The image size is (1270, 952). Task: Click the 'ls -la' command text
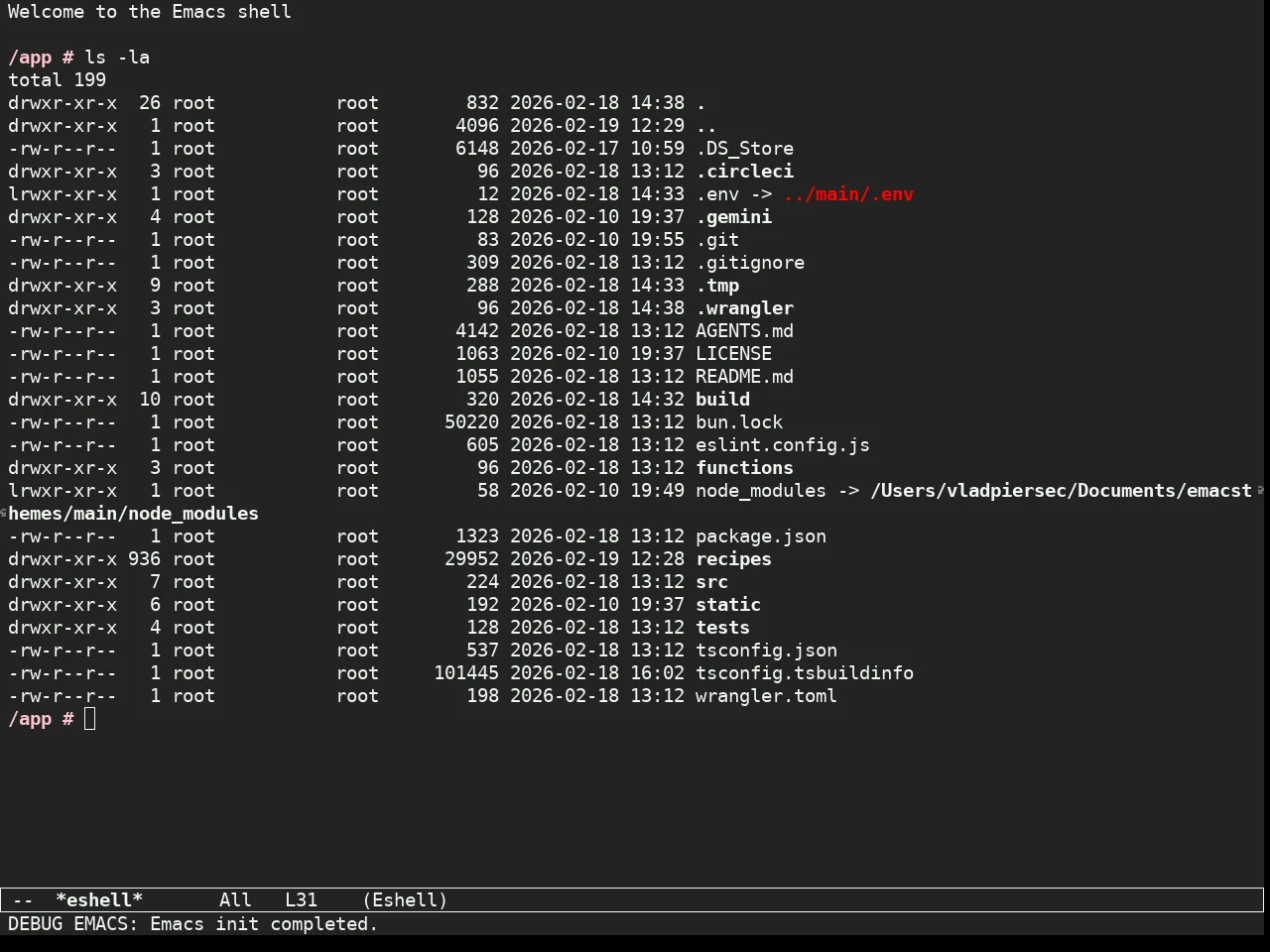(117, 58)
